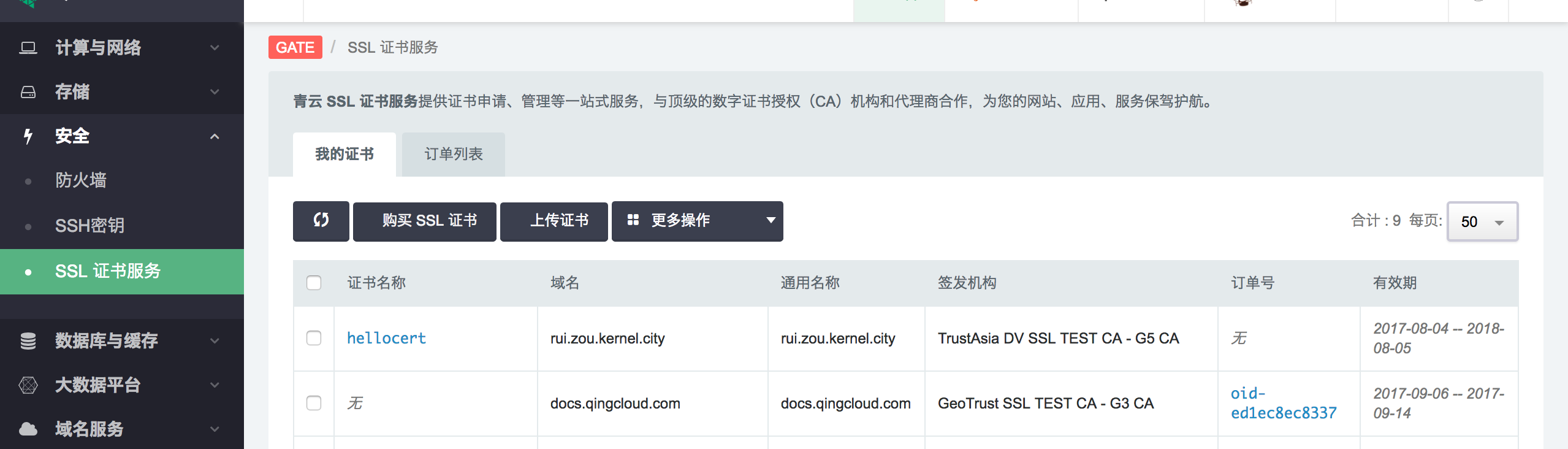Click the lightning bolt icon beside 安全

28,136
